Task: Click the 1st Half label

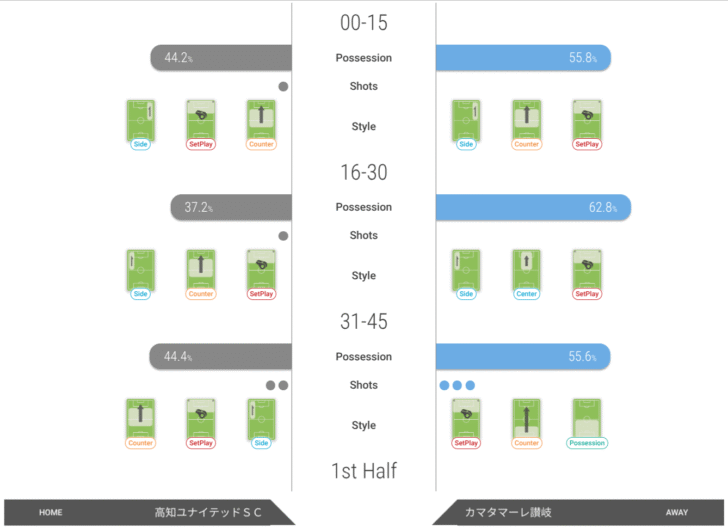Action: coord(364,471)
